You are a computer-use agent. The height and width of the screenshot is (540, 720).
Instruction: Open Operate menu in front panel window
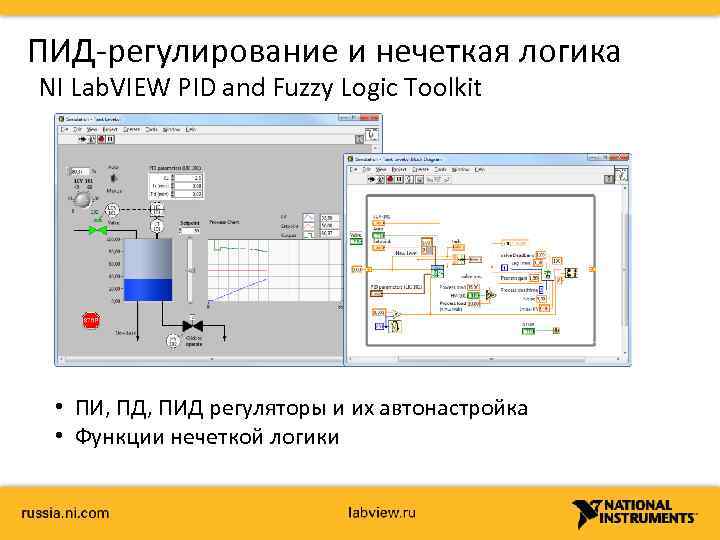point(131,129)
